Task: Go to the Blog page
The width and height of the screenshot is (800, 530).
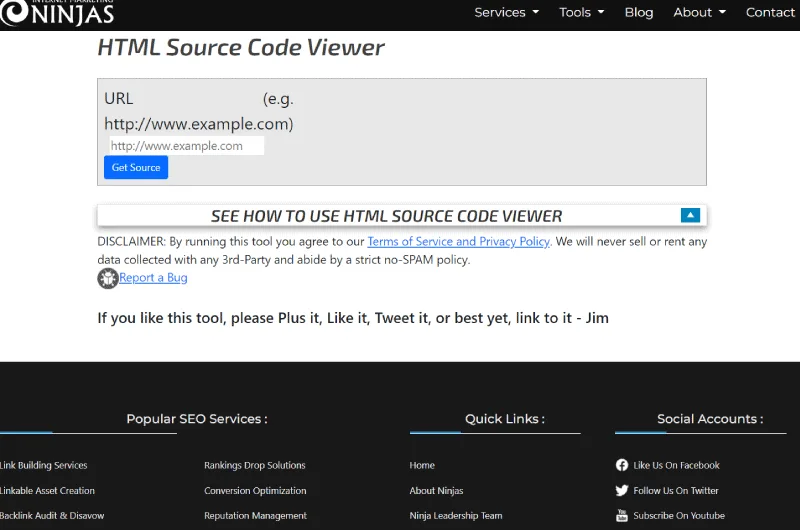Action: pyautogui.click(x=638, y=12)
